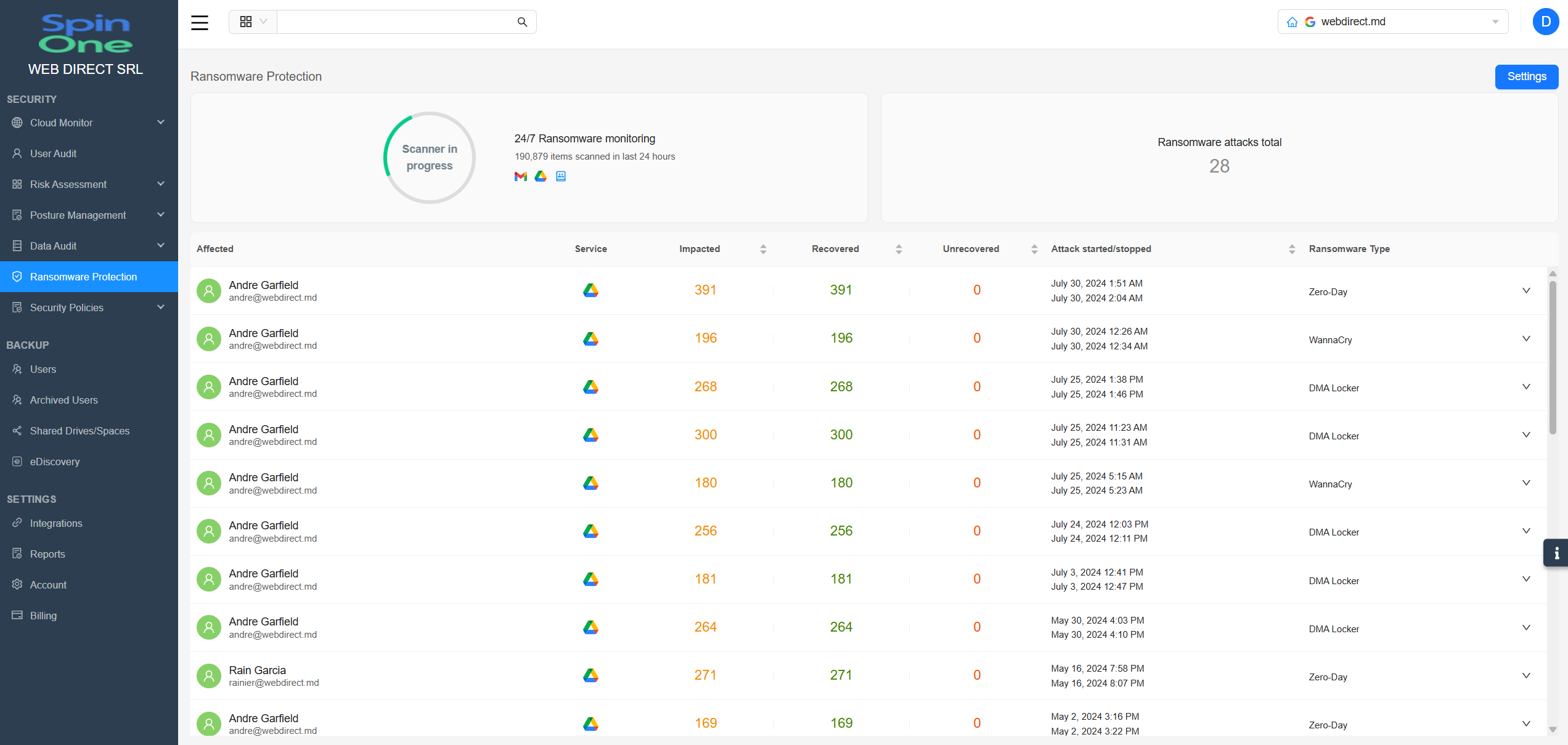Open the User Audit menu item

pyautogui.click(x=54, y=153)
